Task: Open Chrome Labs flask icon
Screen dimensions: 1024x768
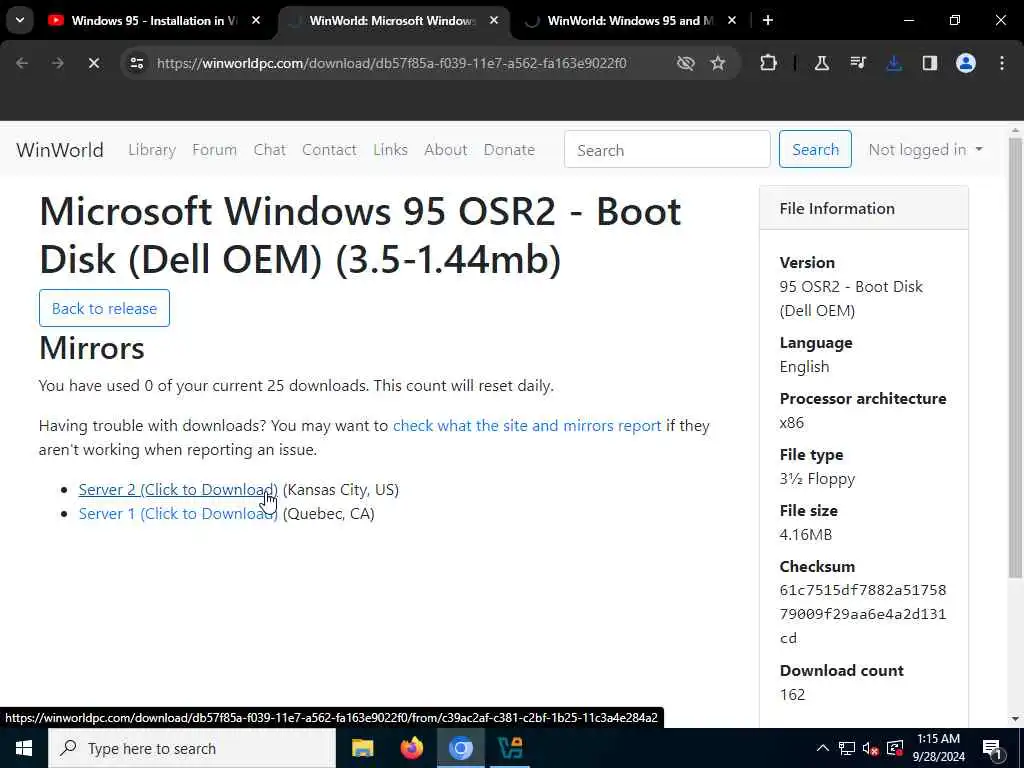Action: (822, 63)
